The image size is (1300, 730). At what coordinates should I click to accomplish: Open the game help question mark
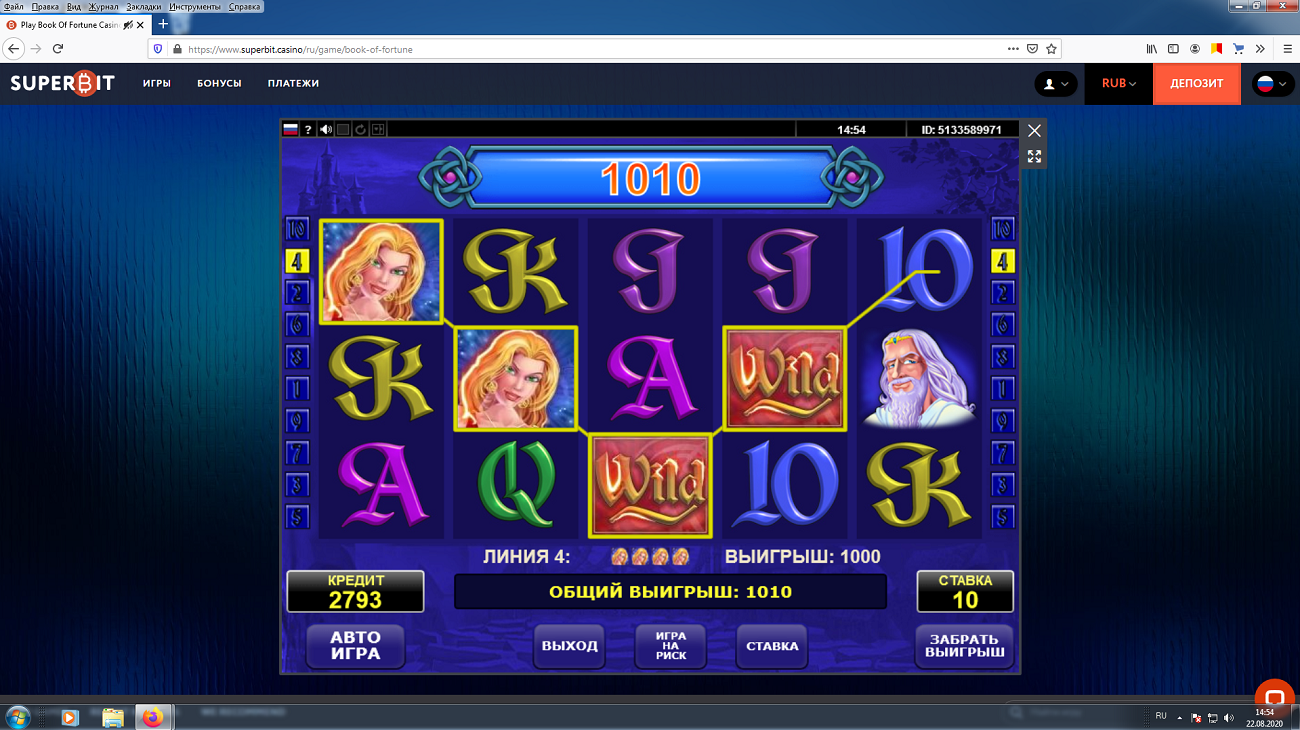[308, 130]
